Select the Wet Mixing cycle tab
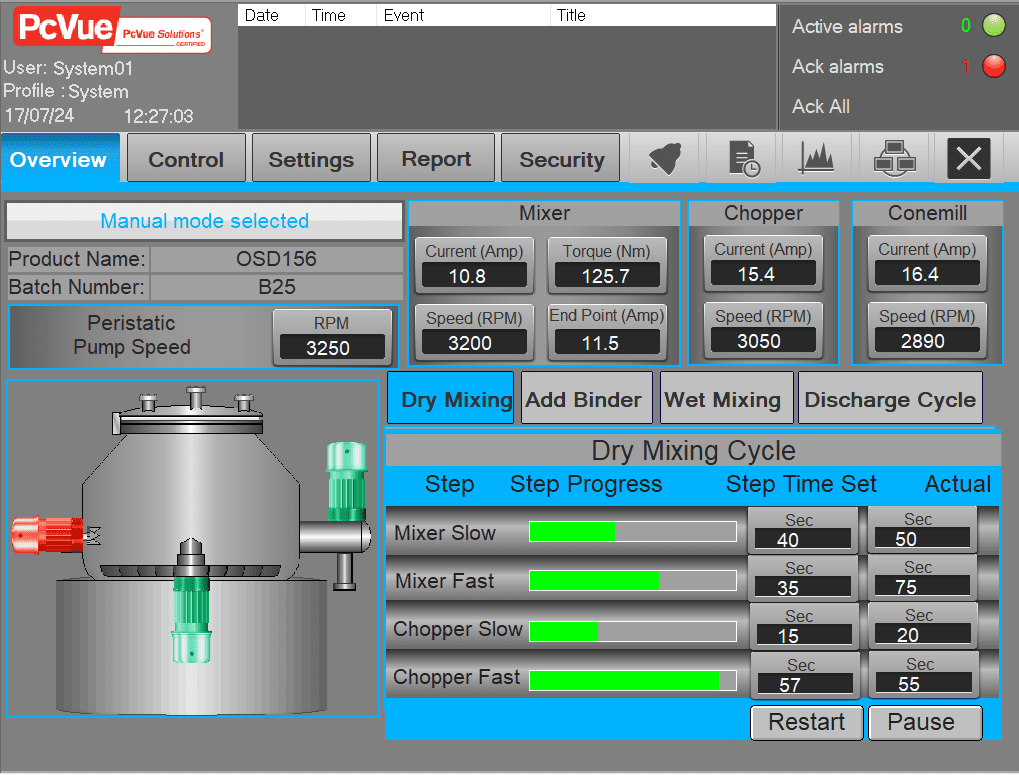Screen dimensions: 1019x775 722,400
